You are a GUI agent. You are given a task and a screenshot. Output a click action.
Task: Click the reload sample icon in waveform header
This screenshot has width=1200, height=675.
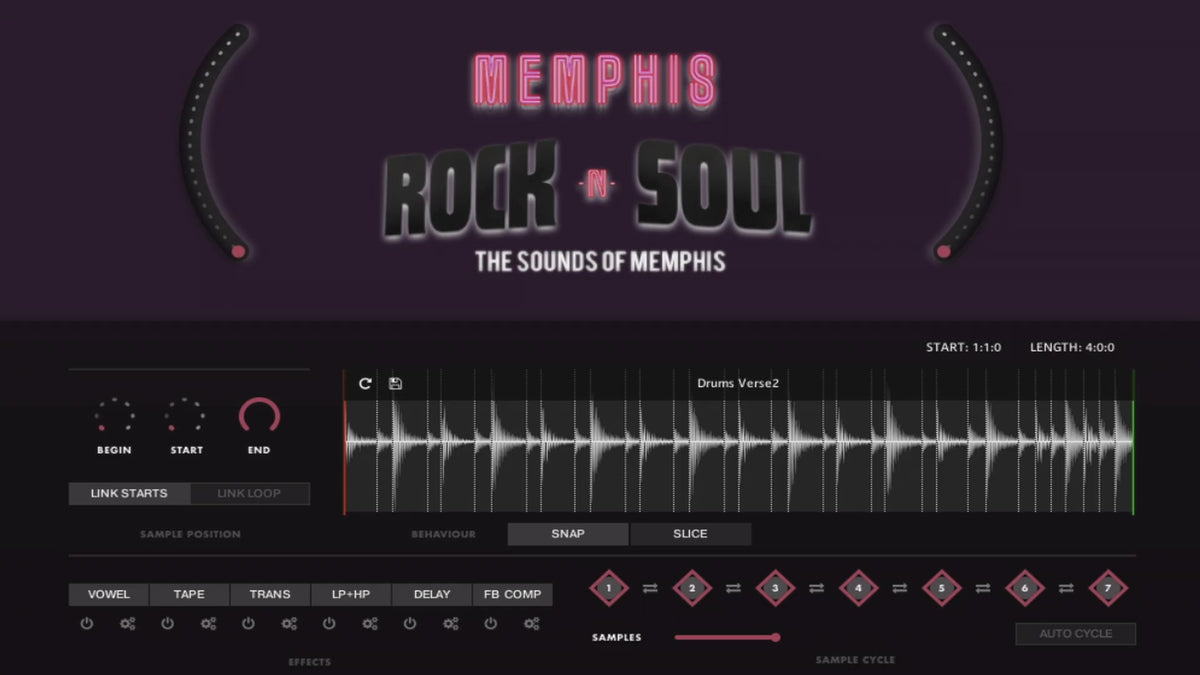[365, 384]
